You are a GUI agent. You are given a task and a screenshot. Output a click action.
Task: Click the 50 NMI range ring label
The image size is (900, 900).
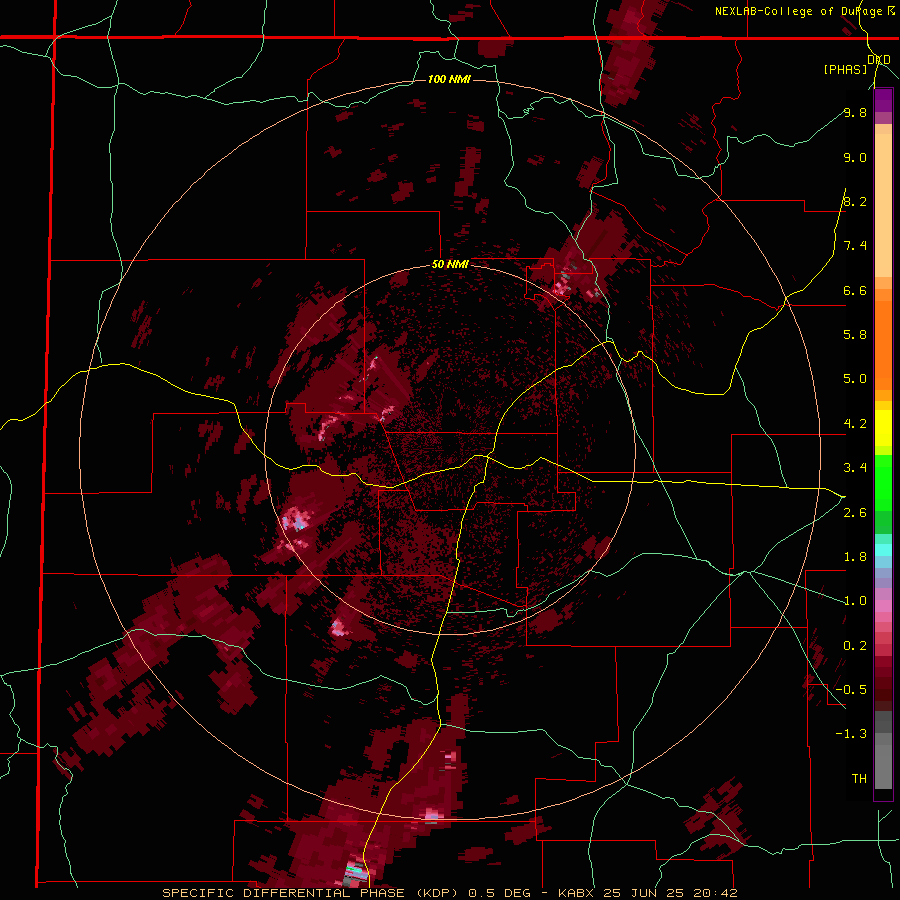450,265
